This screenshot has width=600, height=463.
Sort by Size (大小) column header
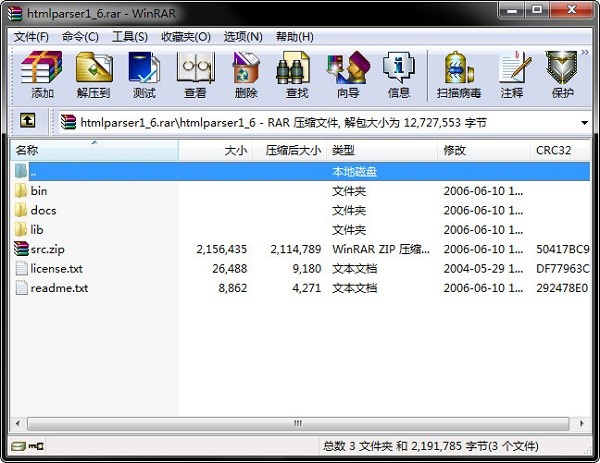[216, 150]
